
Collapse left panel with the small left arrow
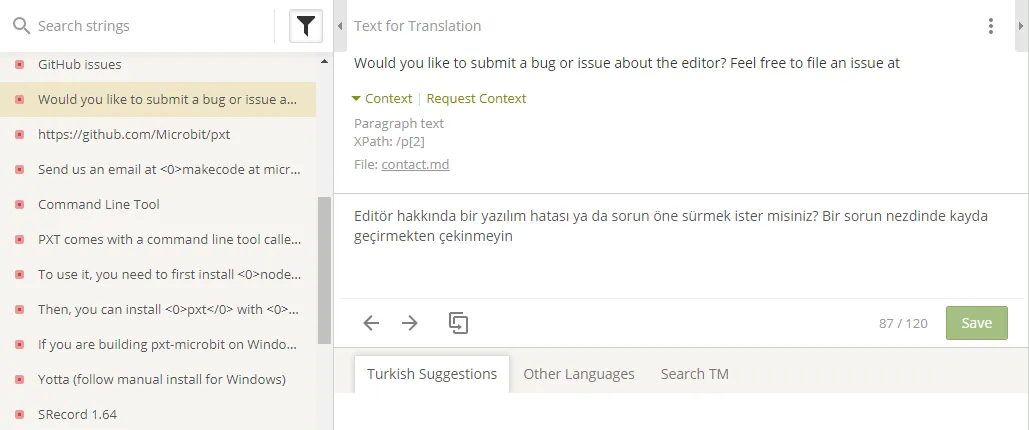point(340,26)
